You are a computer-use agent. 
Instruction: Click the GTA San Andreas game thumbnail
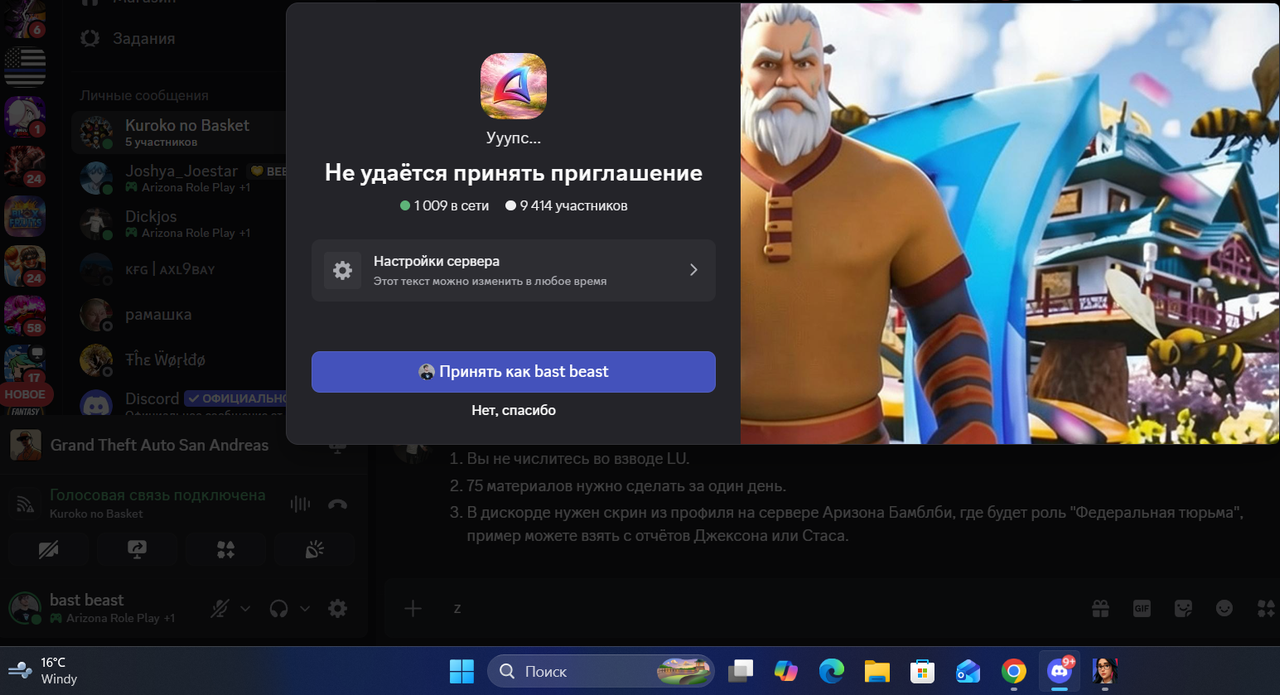point(25,445)
